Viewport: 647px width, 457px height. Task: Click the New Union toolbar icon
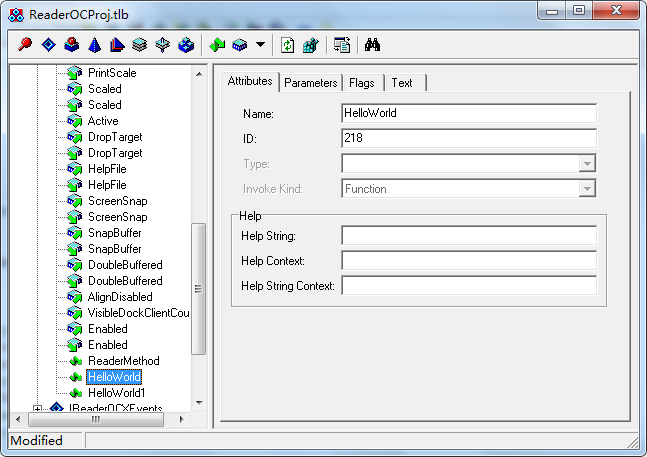tap(163, 45)
